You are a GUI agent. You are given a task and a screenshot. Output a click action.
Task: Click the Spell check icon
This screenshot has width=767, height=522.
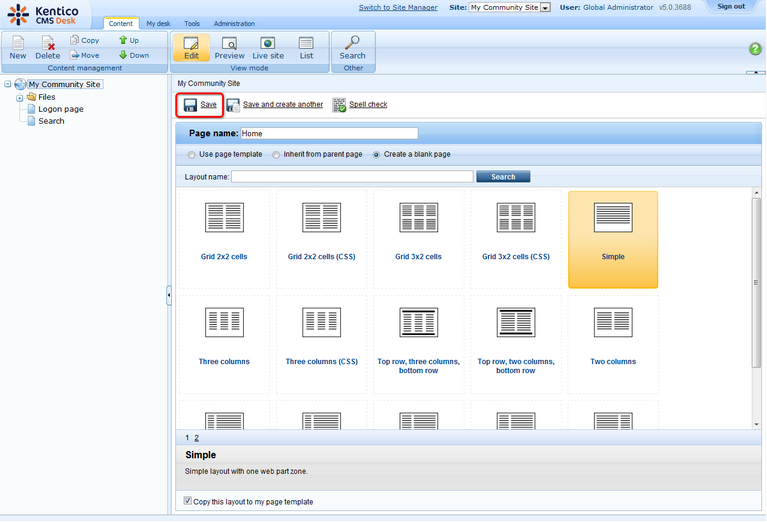(x=339, y=105)
